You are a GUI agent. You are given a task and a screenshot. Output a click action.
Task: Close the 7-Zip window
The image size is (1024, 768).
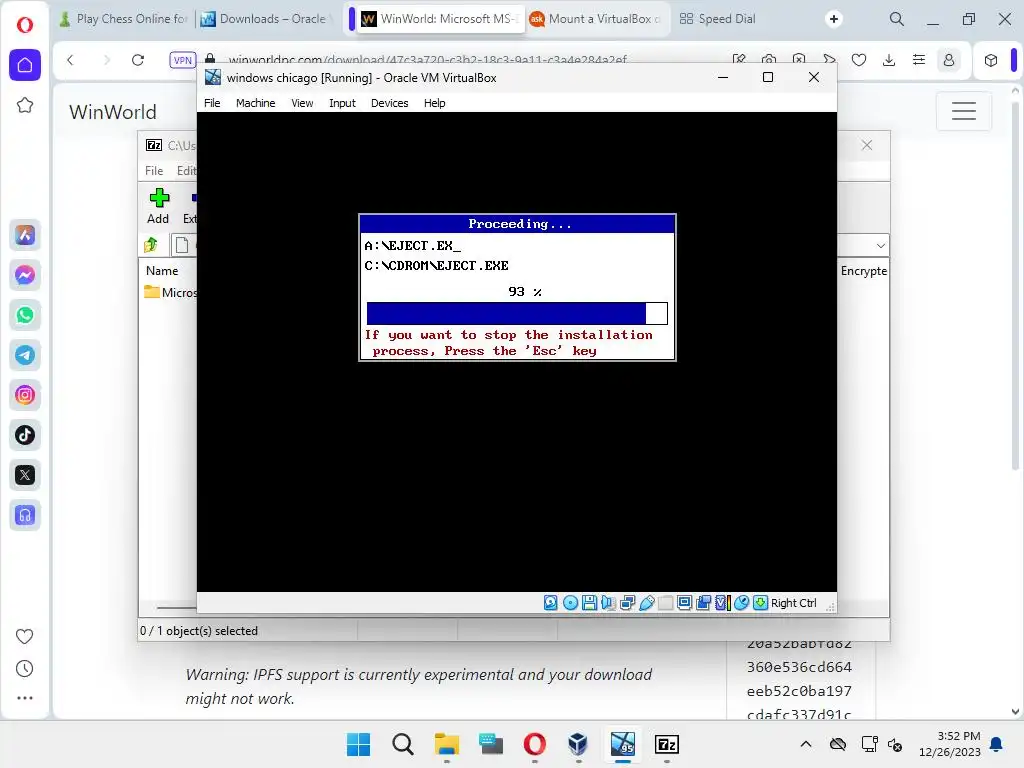pos(867,145)
